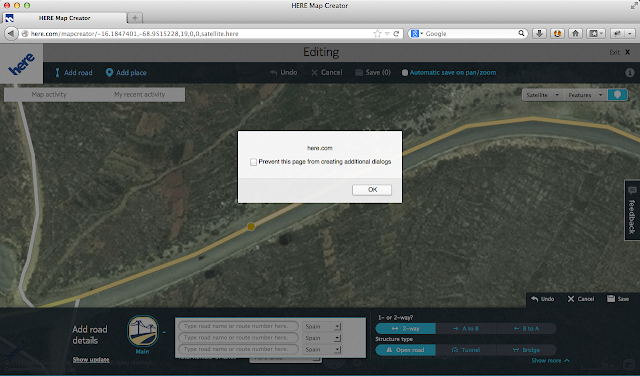
Task: Open the browser bookmarks menu icon
Action: 595,33
